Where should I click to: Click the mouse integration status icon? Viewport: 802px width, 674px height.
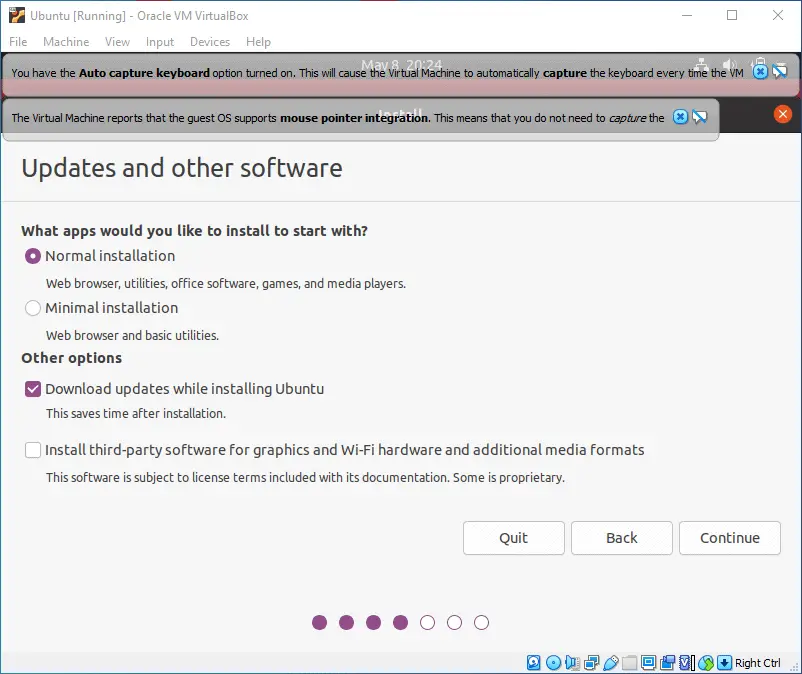pyautogui.click(x=706, y=663)
